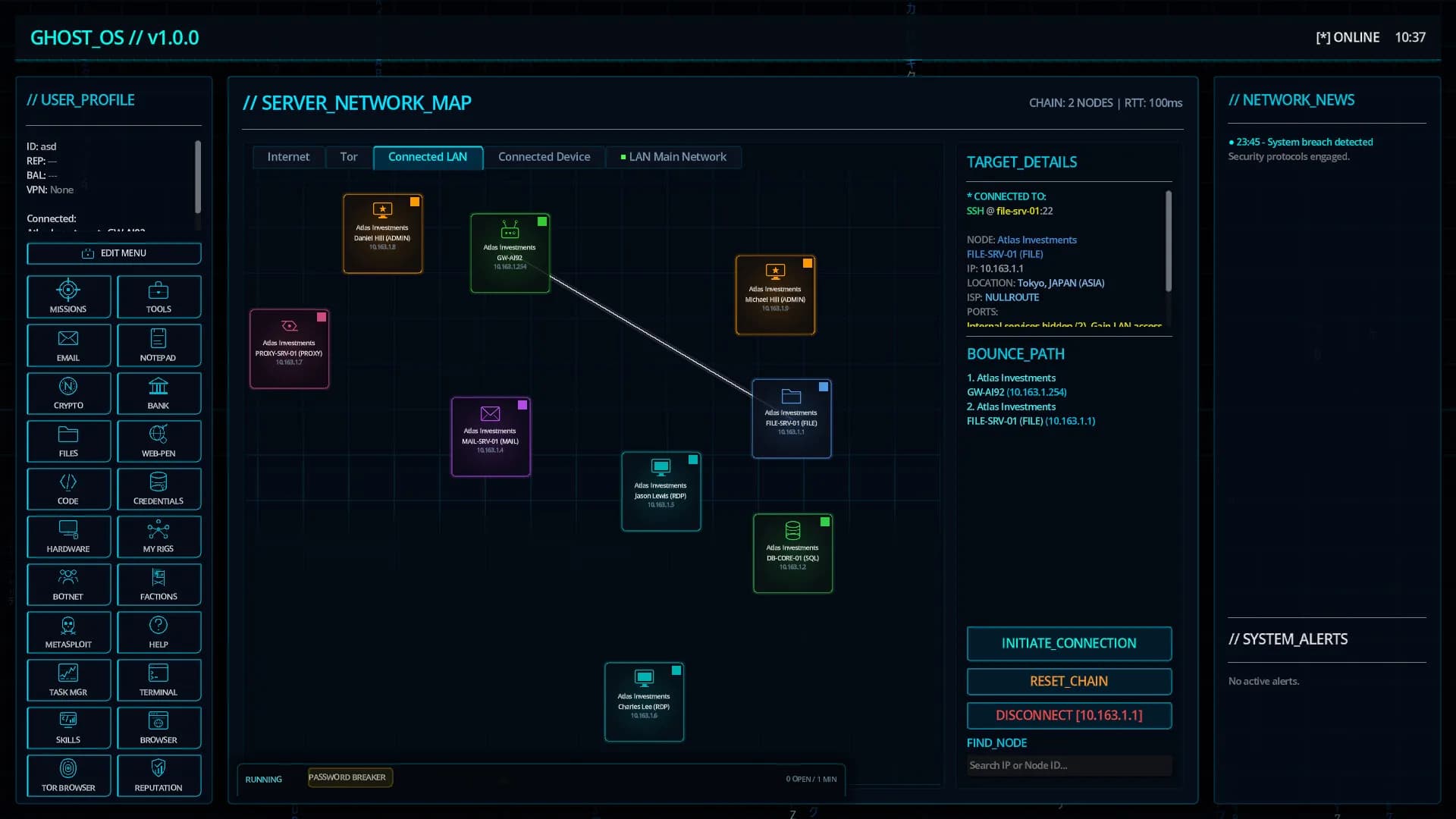
Task: Launch the Web-Pen tool
Action: coord(158,441)
